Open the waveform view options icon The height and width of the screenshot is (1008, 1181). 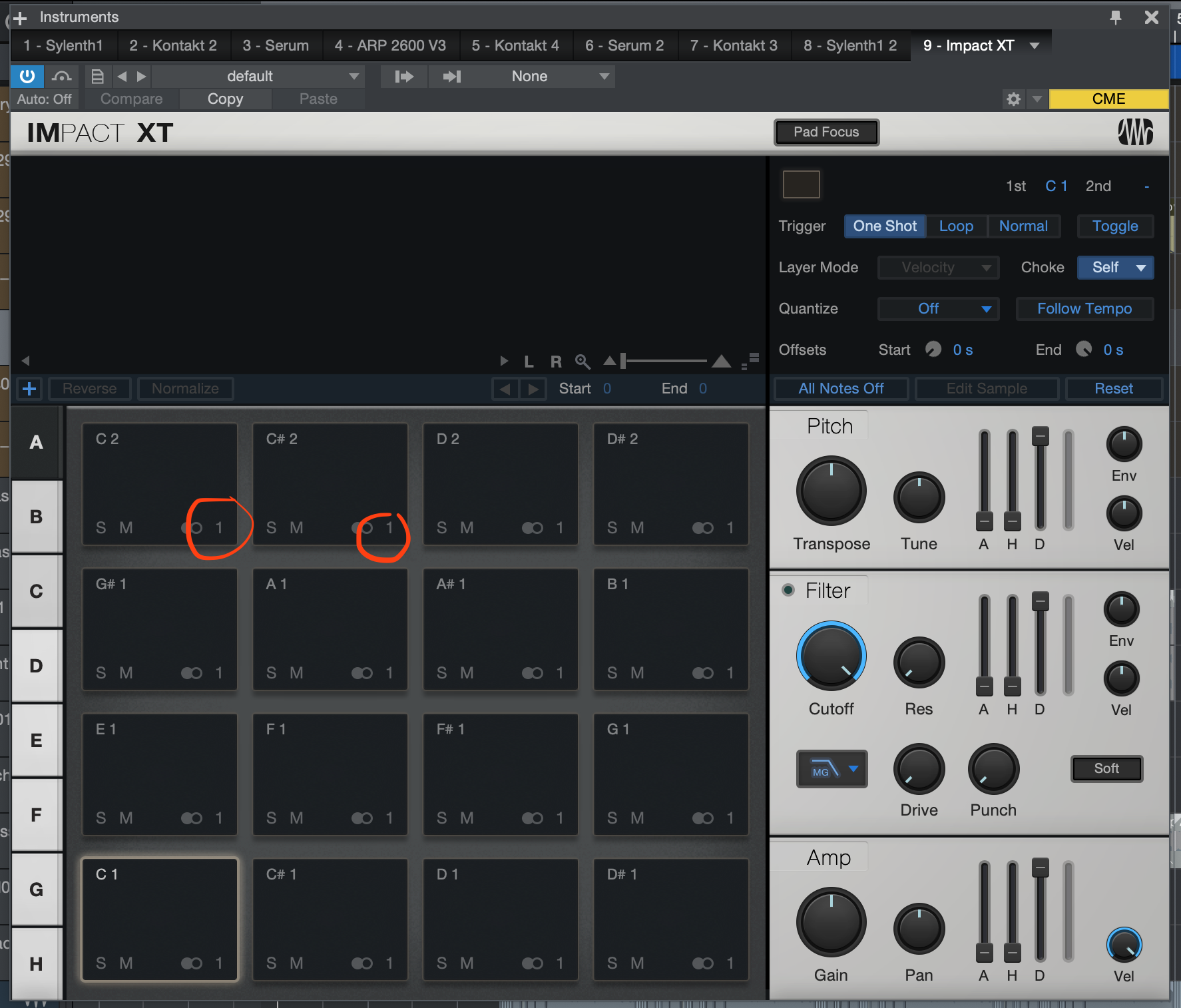[750, 362]
